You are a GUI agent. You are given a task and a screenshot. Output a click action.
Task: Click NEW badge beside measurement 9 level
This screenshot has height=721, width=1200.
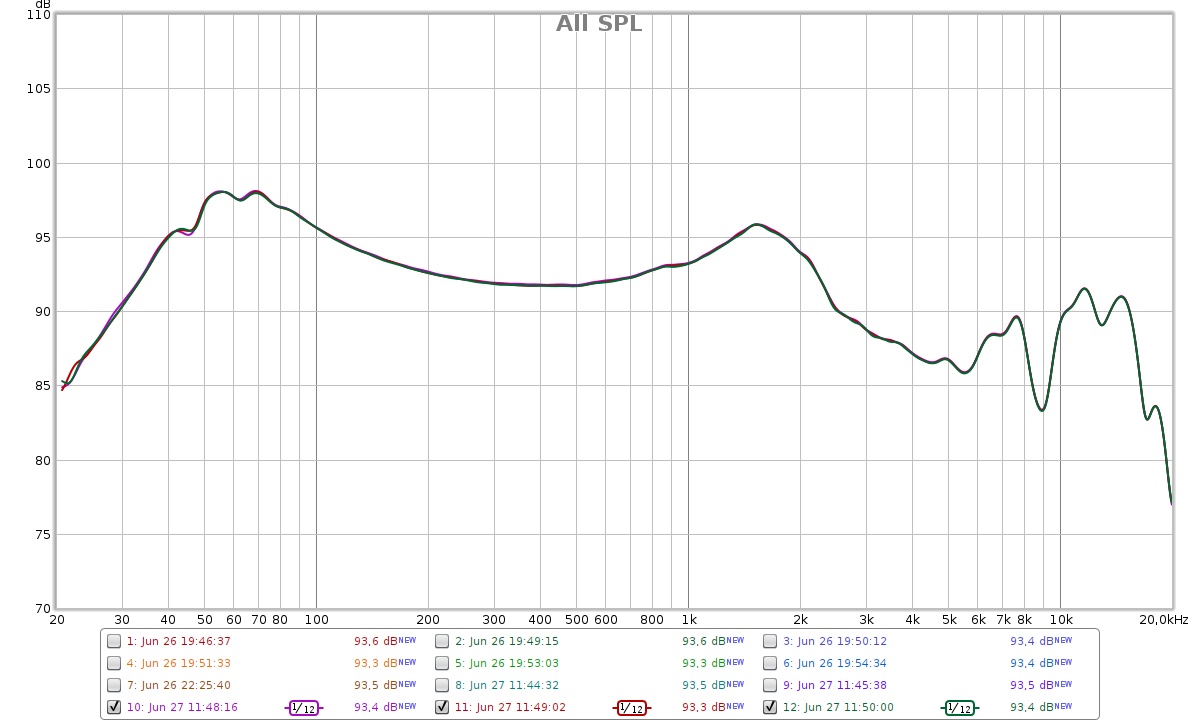point(1063,685)
